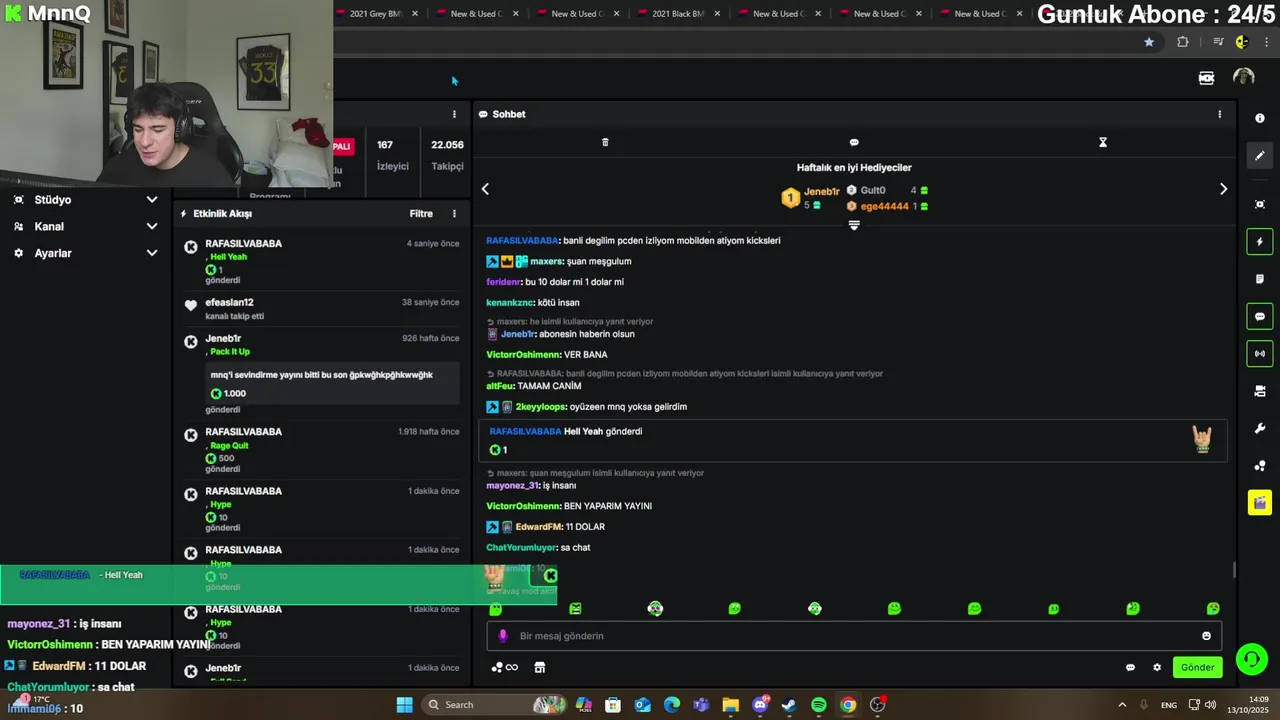Screen dimensions: 1280x720
Task: Click the pencil edit icon in right sidebar
Action: 1259,156
